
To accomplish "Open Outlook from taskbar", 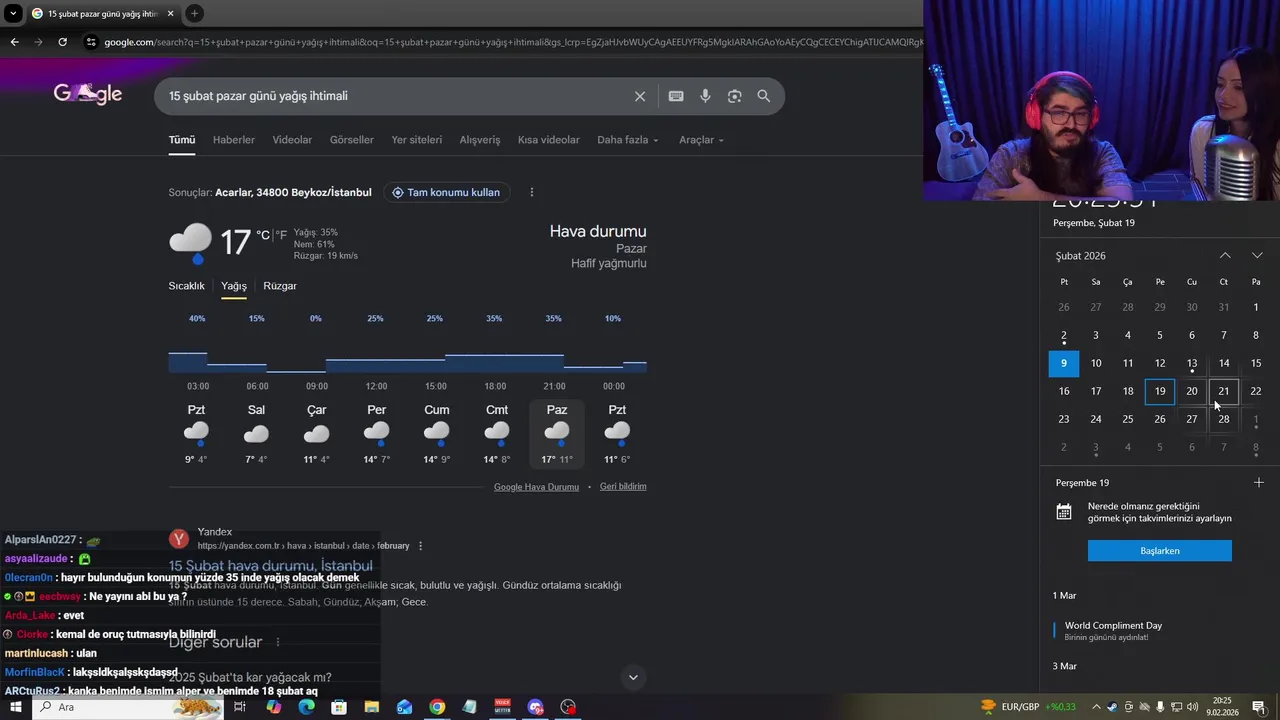I will point(404,707).
